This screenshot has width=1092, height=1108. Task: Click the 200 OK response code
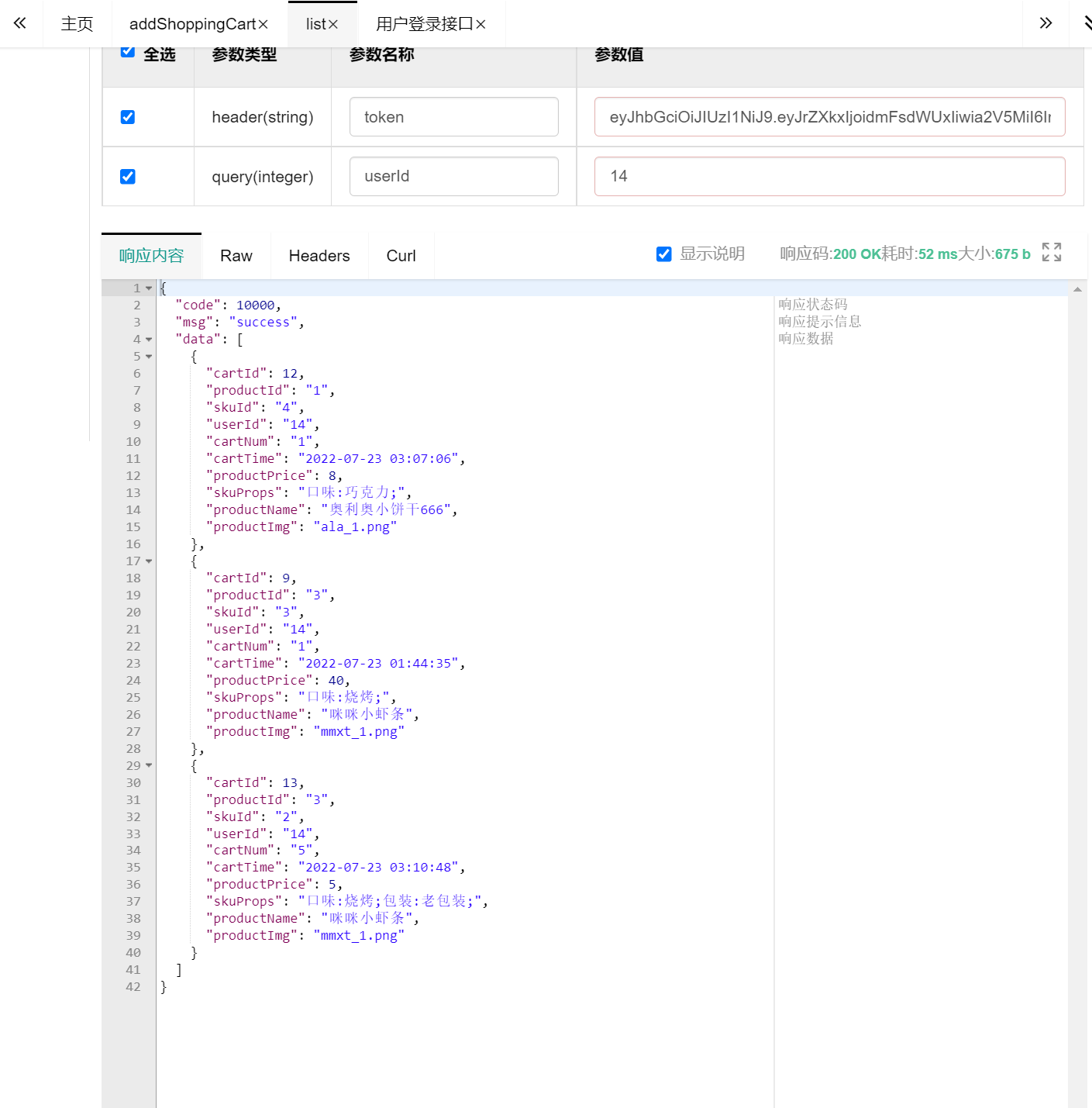click(856, 254)
